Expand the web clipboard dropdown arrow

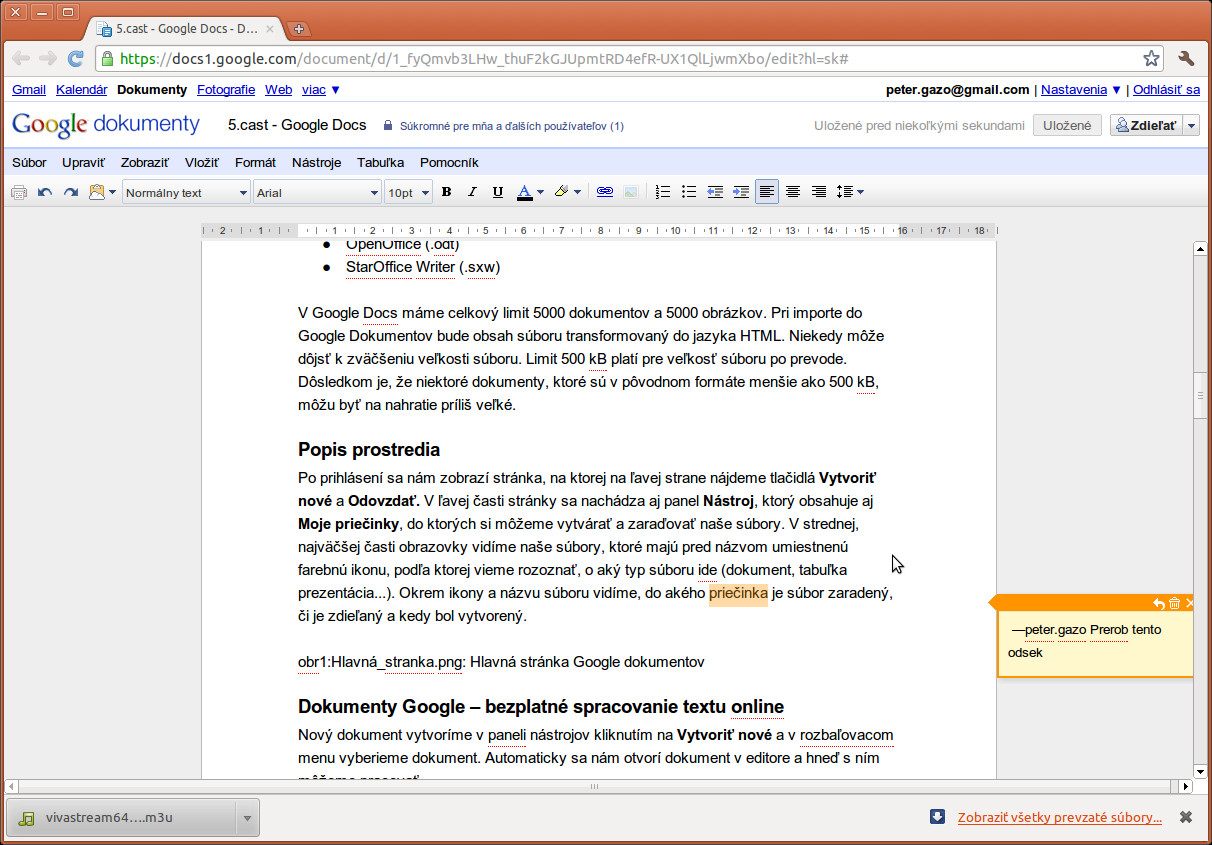tap(112, 192)
